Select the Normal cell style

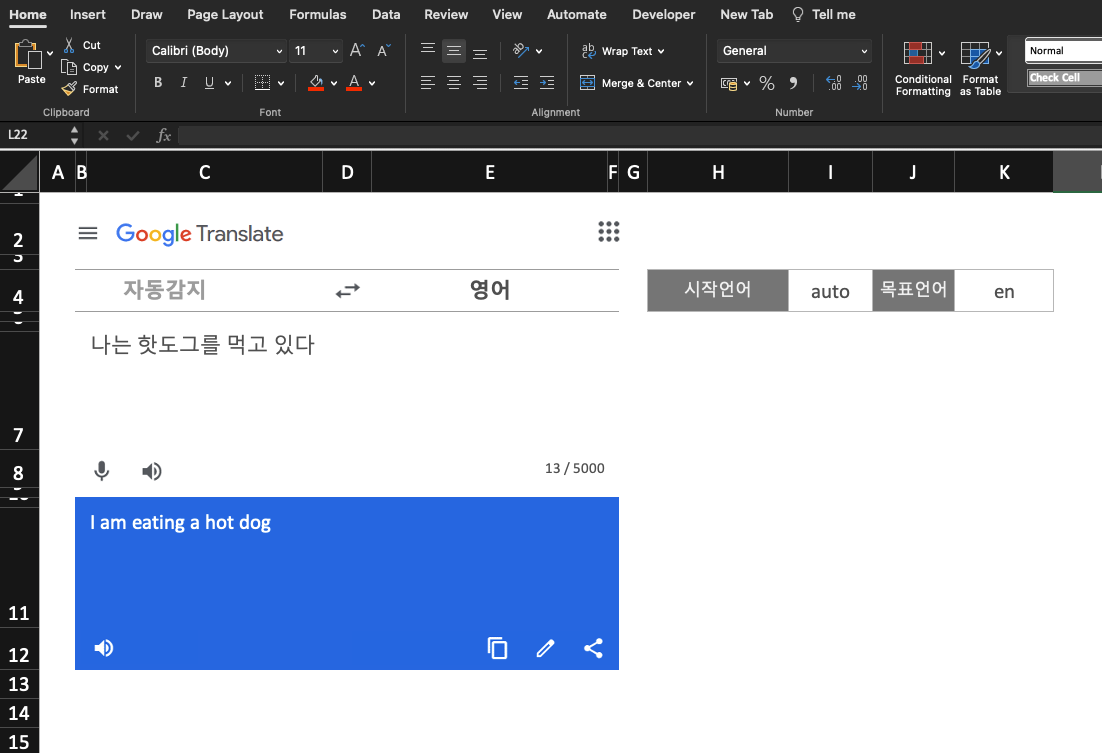pyautogui.click(x=1063, y=51)
